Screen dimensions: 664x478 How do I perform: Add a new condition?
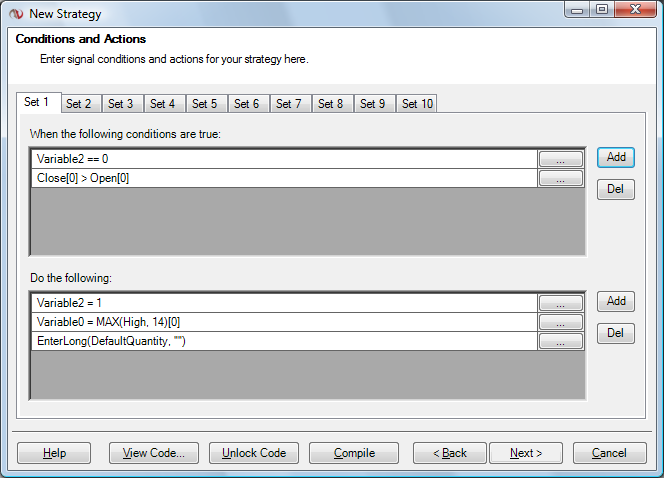tap(616, 157)
